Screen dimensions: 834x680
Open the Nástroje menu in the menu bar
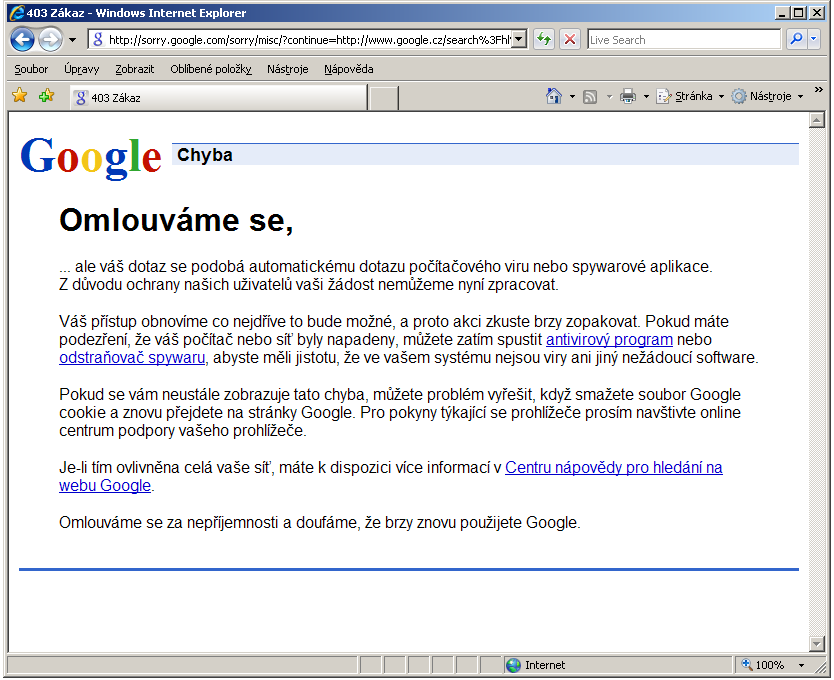point(287,69)
